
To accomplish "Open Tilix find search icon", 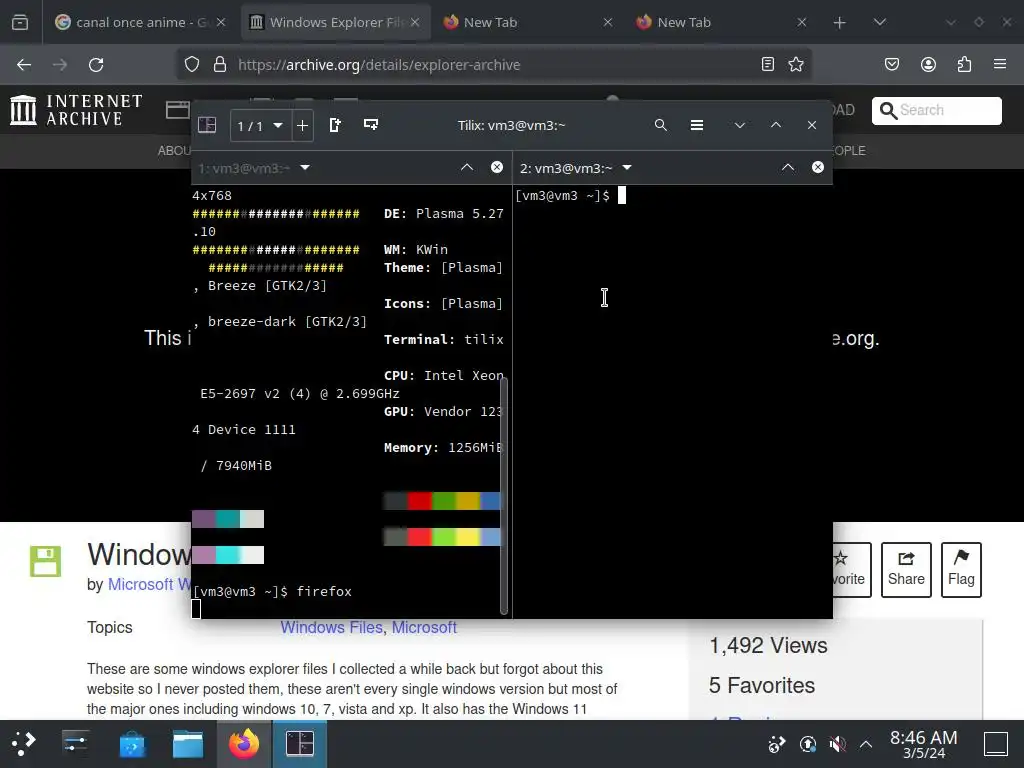I will tap(661, 125).
